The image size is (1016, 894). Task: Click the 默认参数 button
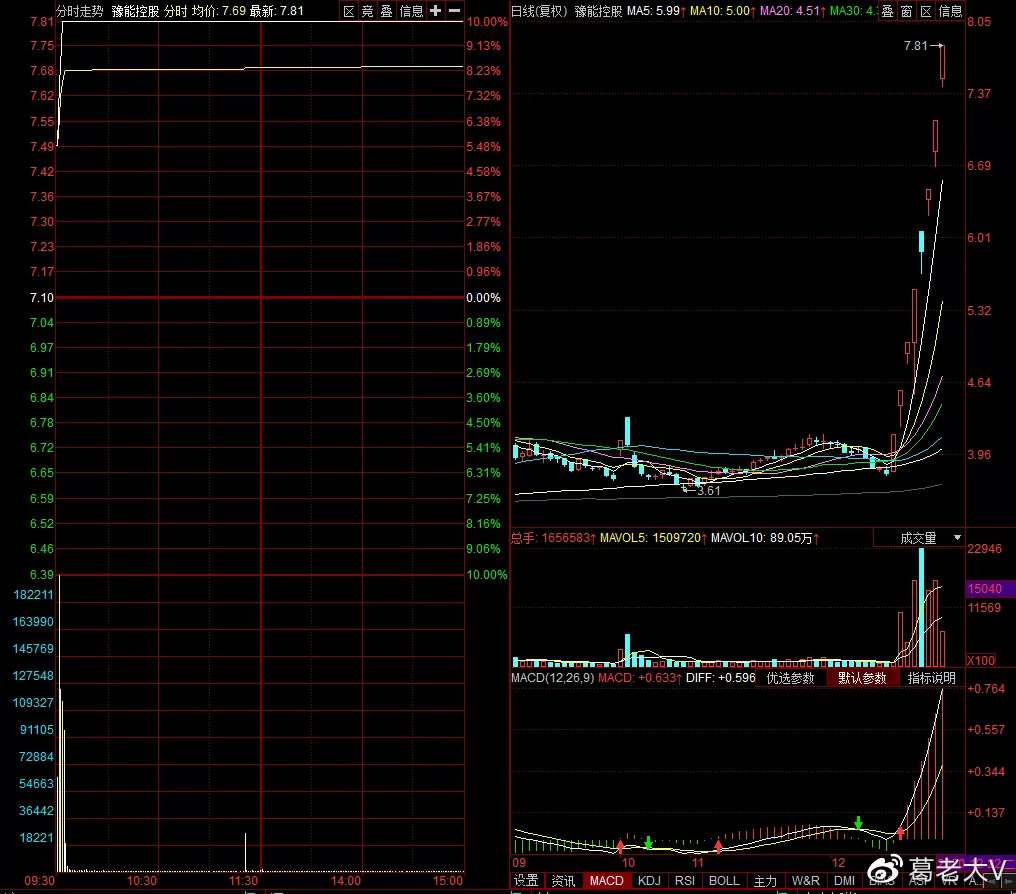click(x=862, y=678)
